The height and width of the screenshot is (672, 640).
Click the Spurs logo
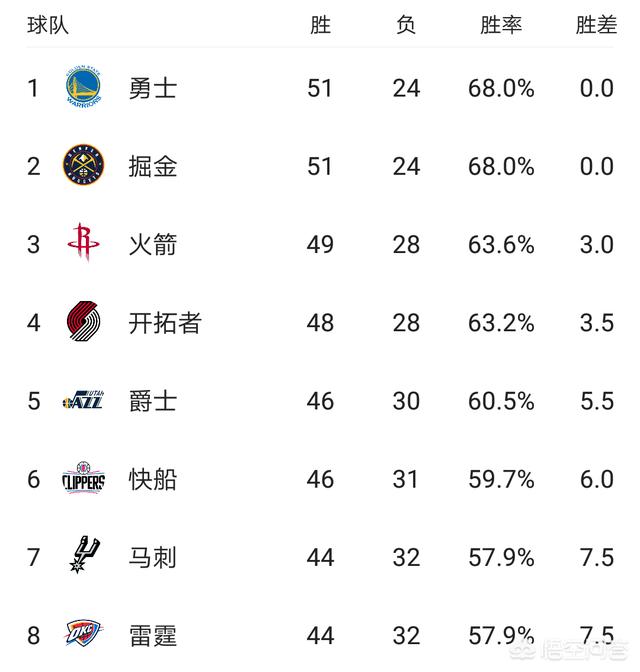click(85, 555)
